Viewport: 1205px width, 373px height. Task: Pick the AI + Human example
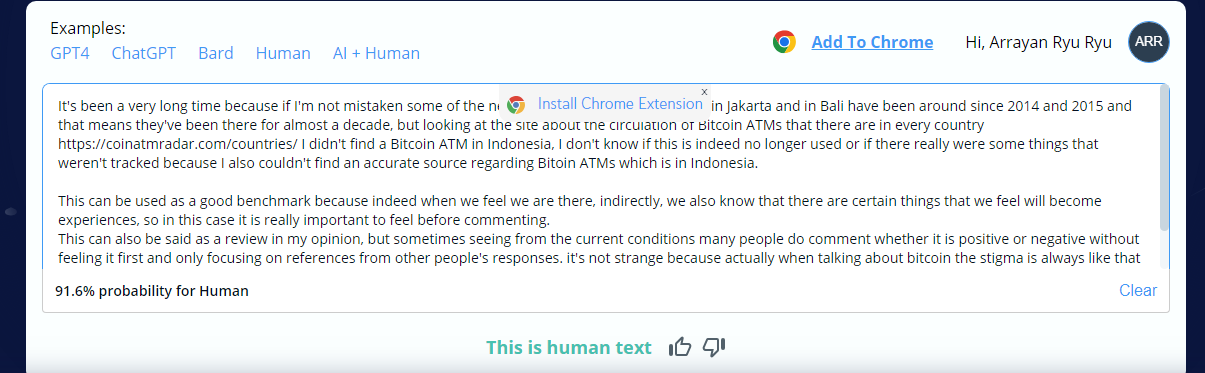click(x=376, y=53)
